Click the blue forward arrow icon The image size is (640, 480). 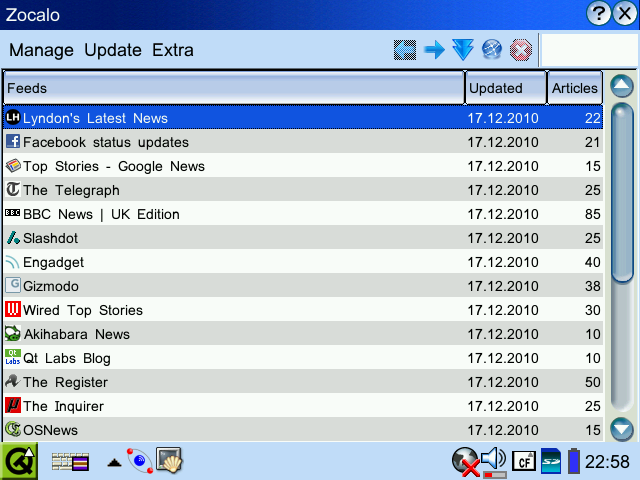pos(434,50)
